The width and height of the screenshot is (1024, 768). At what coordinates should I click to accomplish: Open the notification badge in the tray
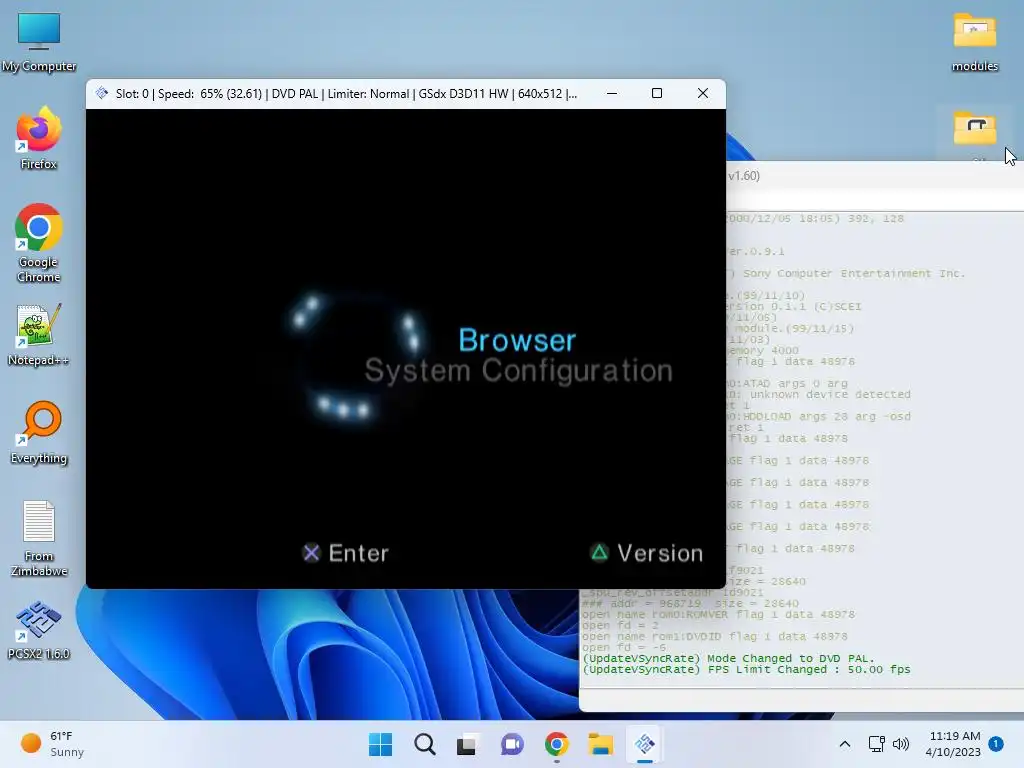[x=996, y=743]
